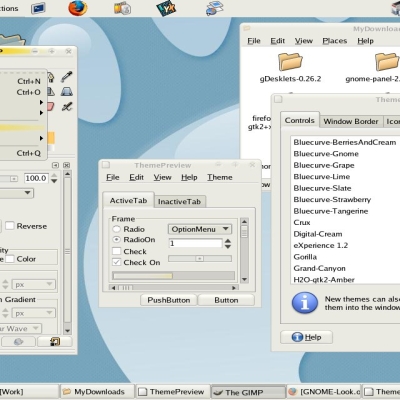The image size is (400, 400).
Task: Select the Color Picker eyedropper tool in GIMP
Action: 67,77
